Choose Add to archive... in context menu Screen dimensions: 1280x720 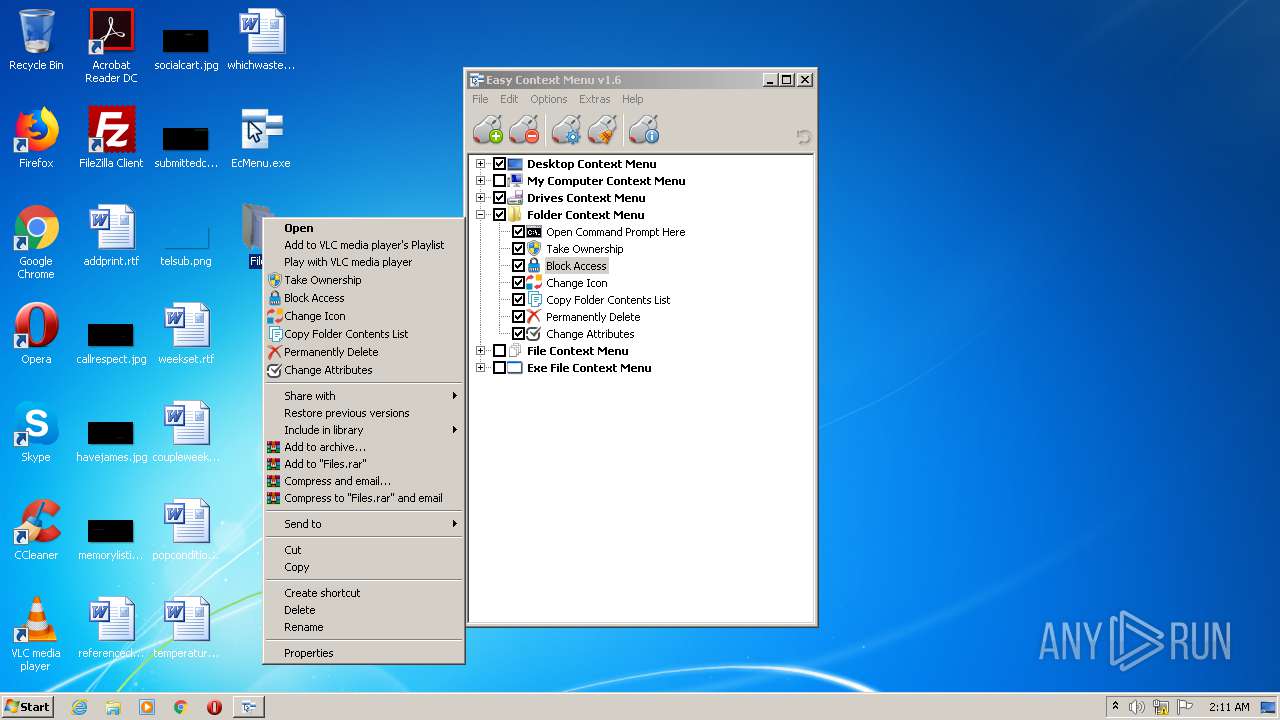click(x=363, y=447)
